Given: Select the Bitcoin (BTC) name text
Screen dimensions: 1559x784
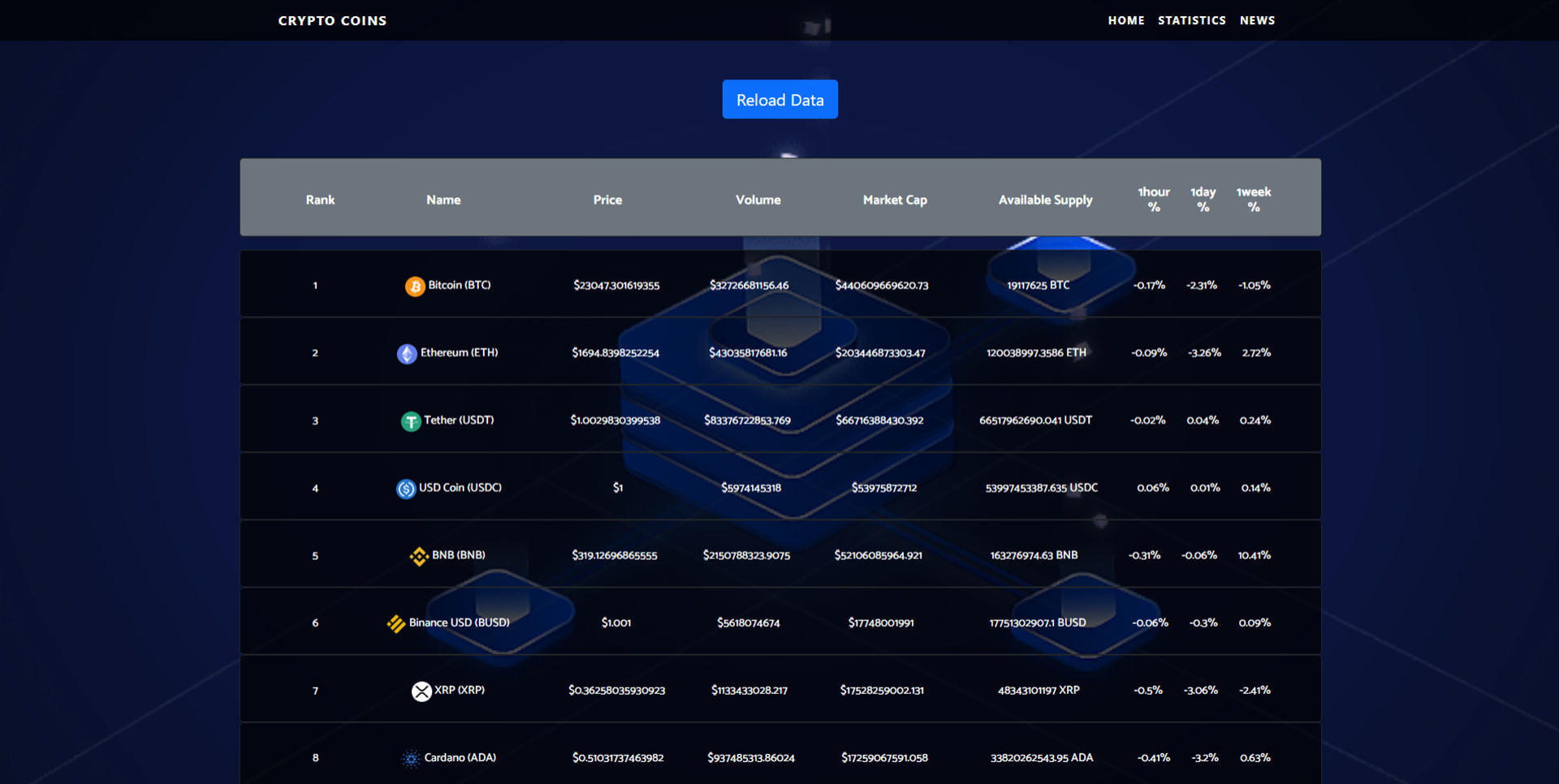Looking at the screenshot, I should pyautogui.click(x=460, y=285).
